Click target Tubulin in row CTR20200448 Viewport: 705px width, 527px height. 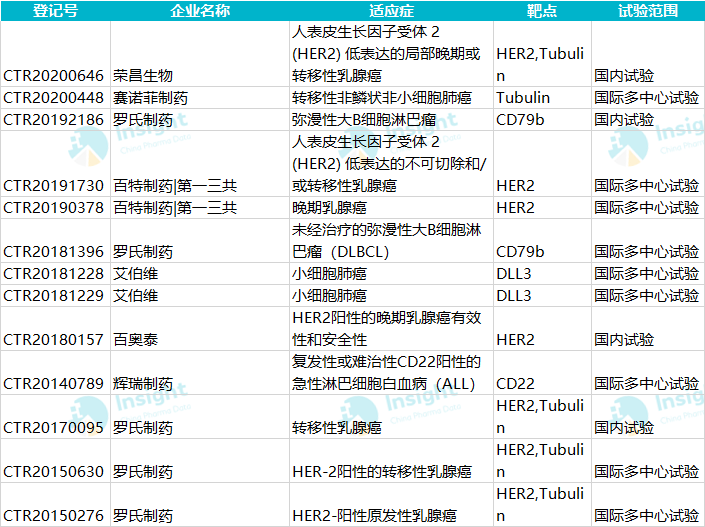tap(523, 98)
